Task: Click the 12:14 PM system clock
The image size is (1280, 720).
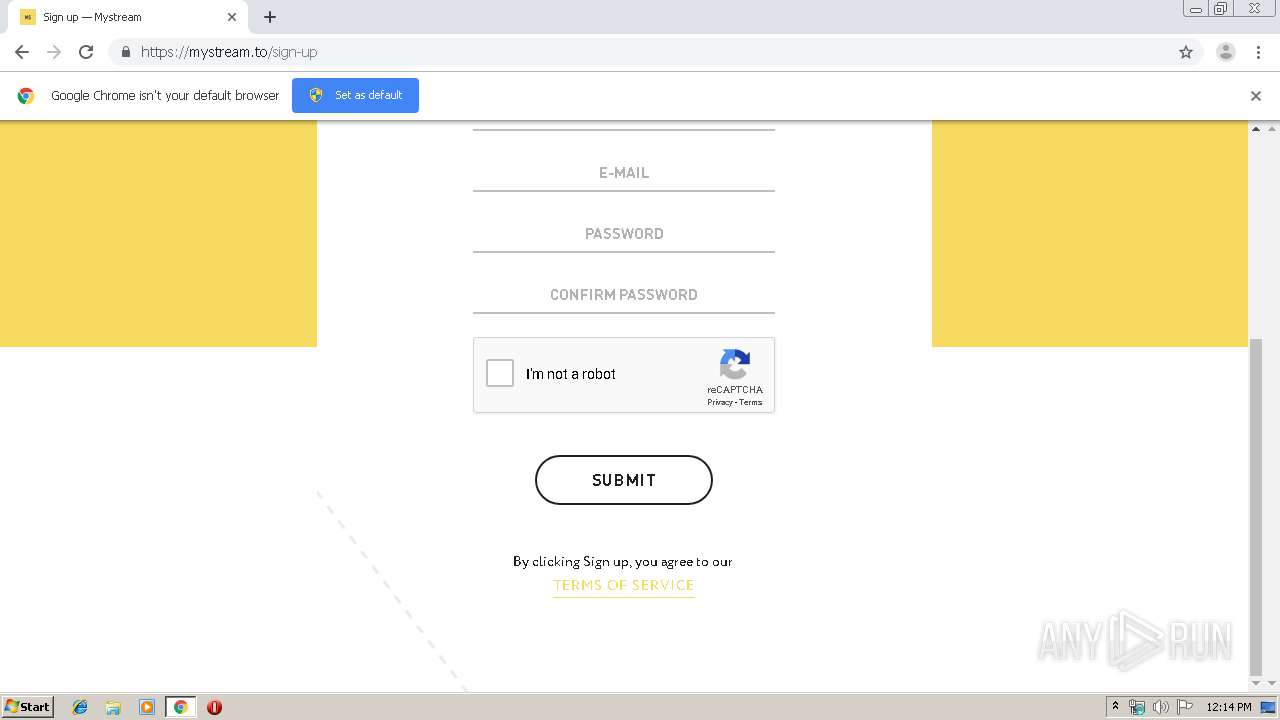Action: [1229, 707]
